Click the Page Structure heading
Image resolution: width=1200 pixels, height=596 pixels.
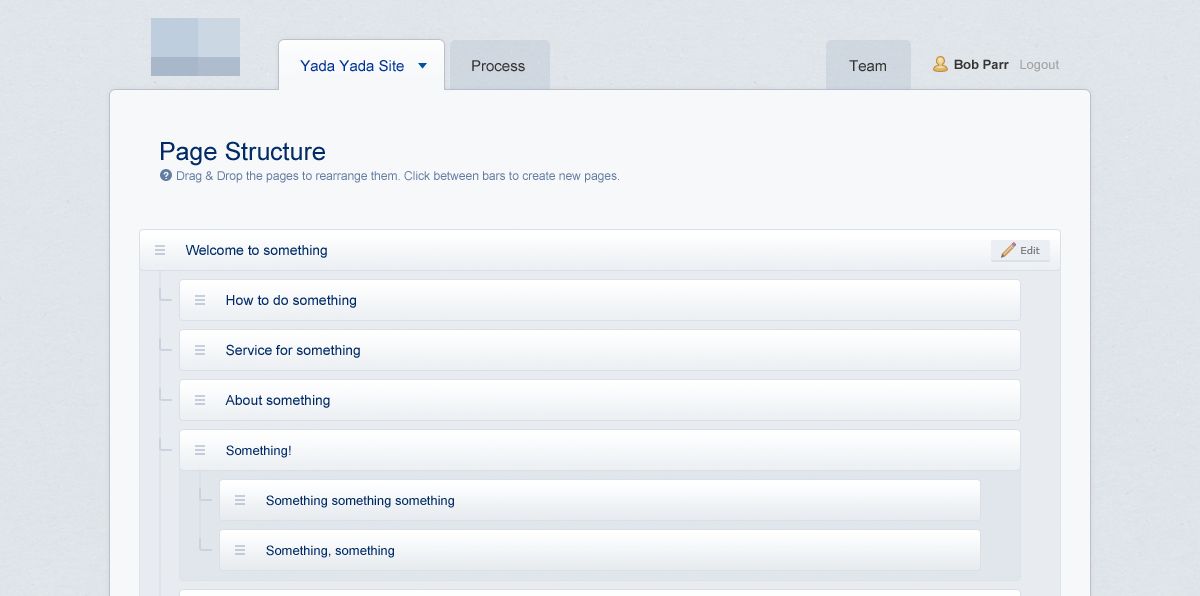point(242,152)
